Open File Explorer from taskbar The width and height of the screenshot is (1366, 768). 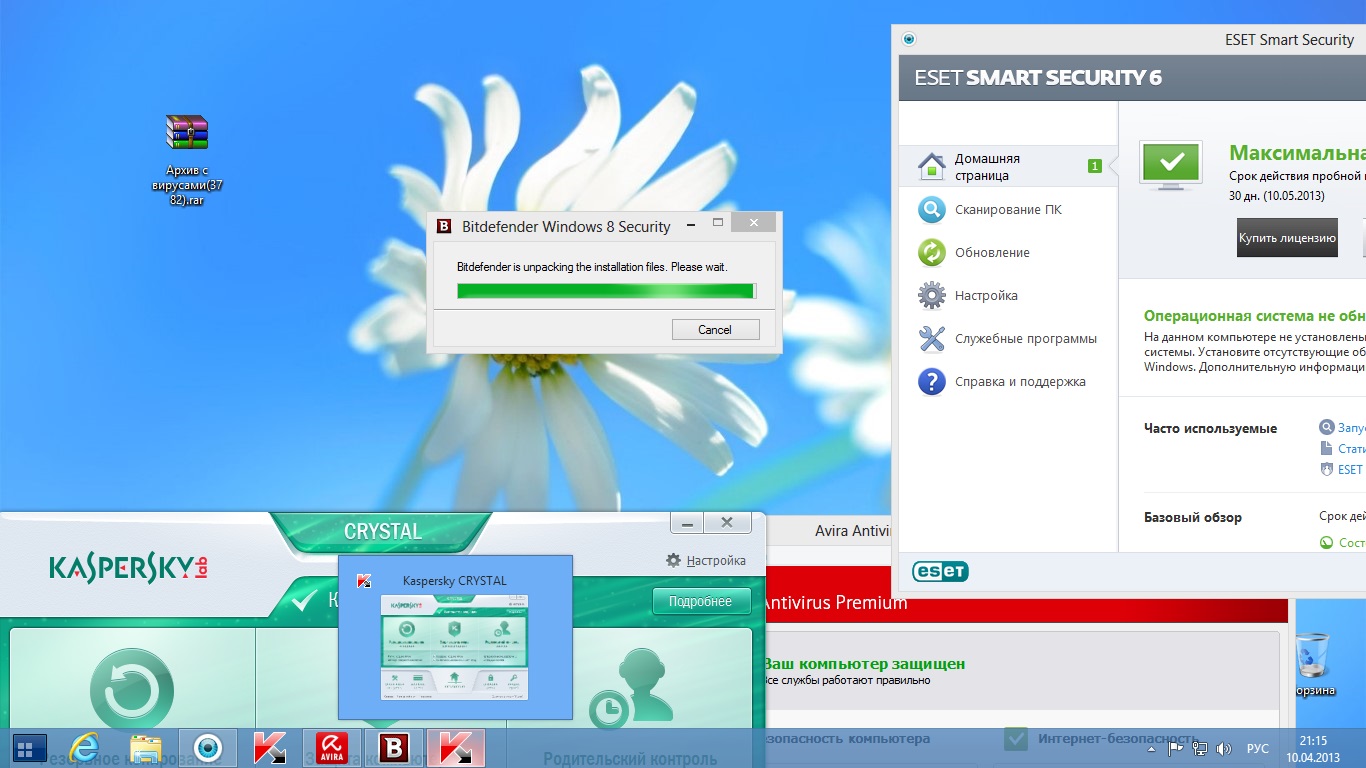tap(146, 748)
